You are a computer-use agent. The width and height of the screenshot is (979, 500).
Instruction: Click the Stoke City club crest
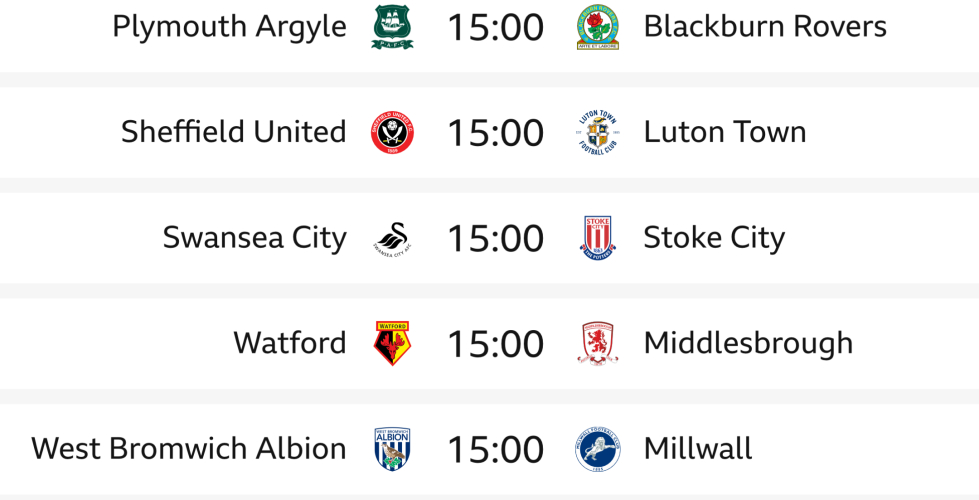[x=598, y=238]
